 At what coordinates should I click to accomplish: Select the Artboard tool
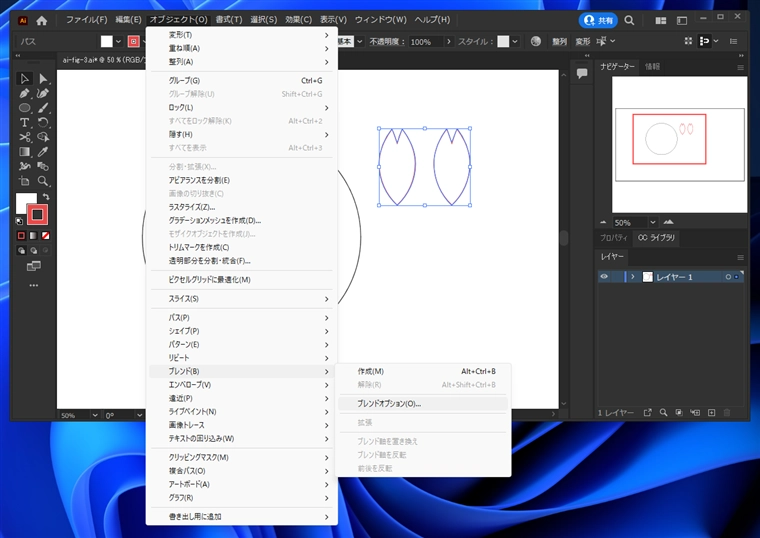[x=24, y=181]
